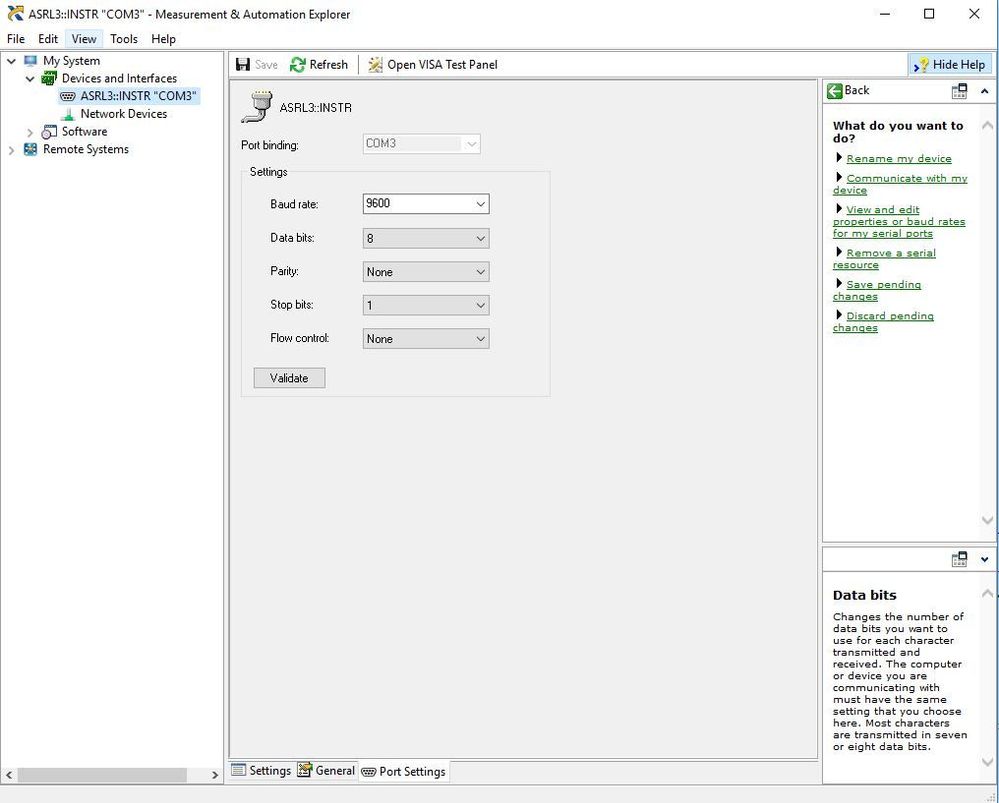Open the Edit menu
999x803 pixels.
coord(48,39)
